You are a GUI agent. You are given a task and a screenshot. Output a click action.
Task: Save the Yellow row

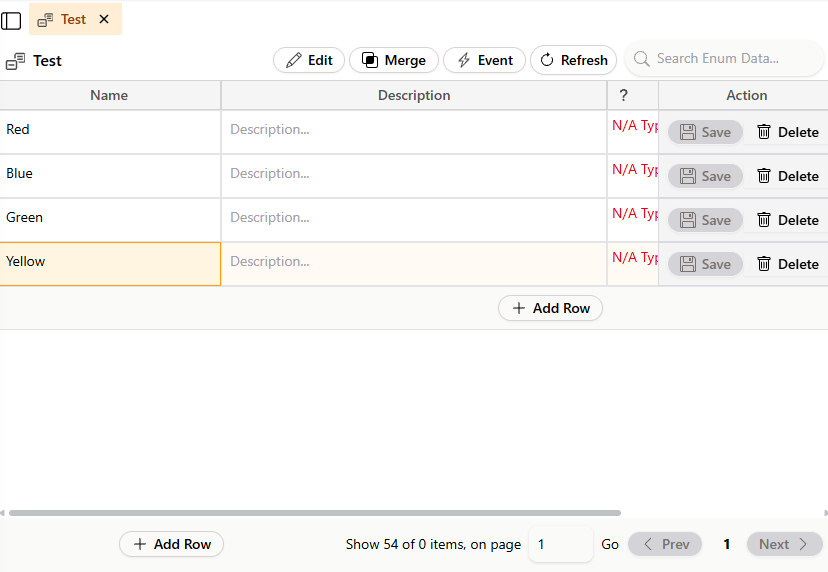(705, 264)
